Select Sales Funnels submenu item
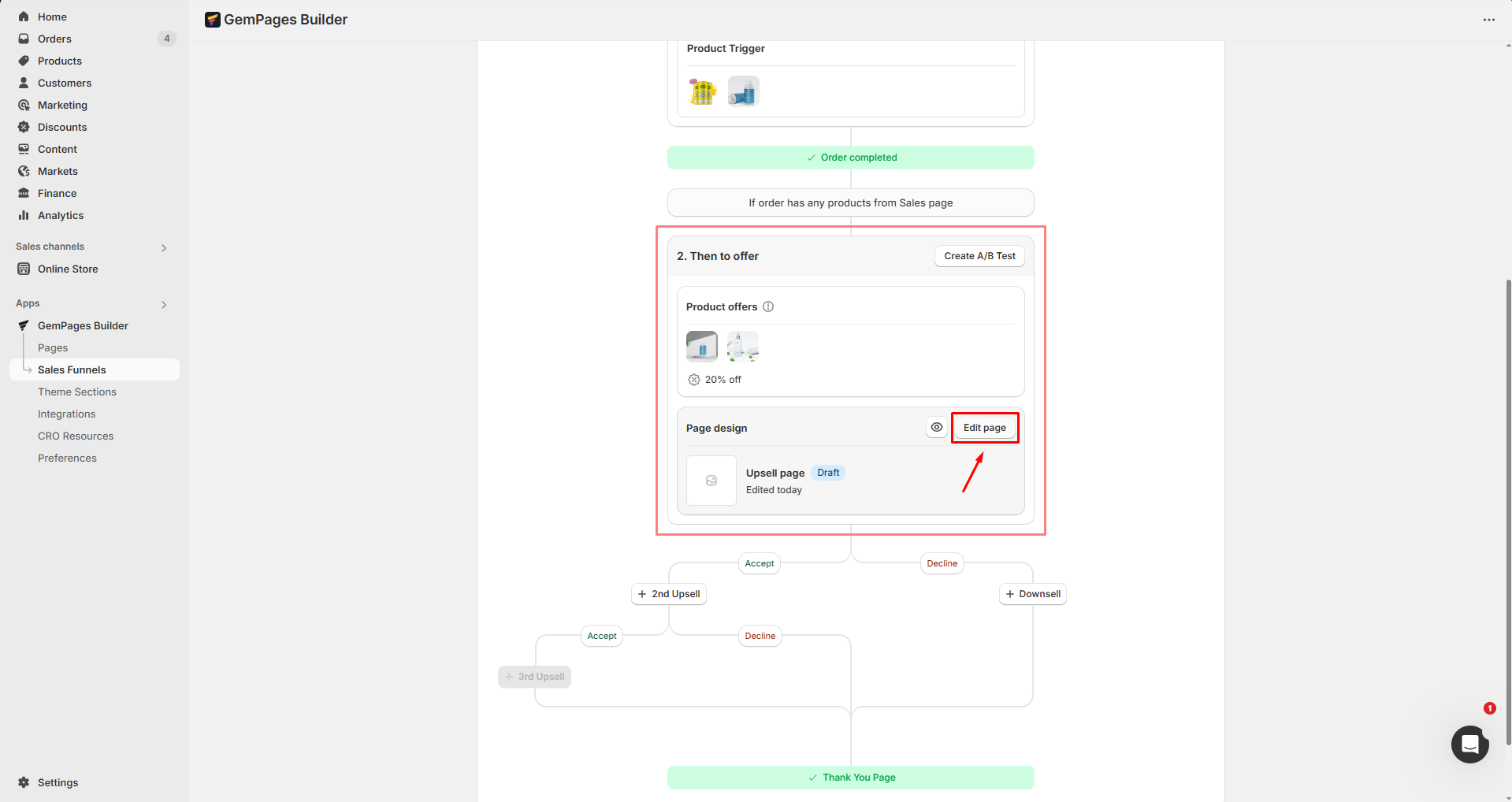 click(x=95, y=369)
